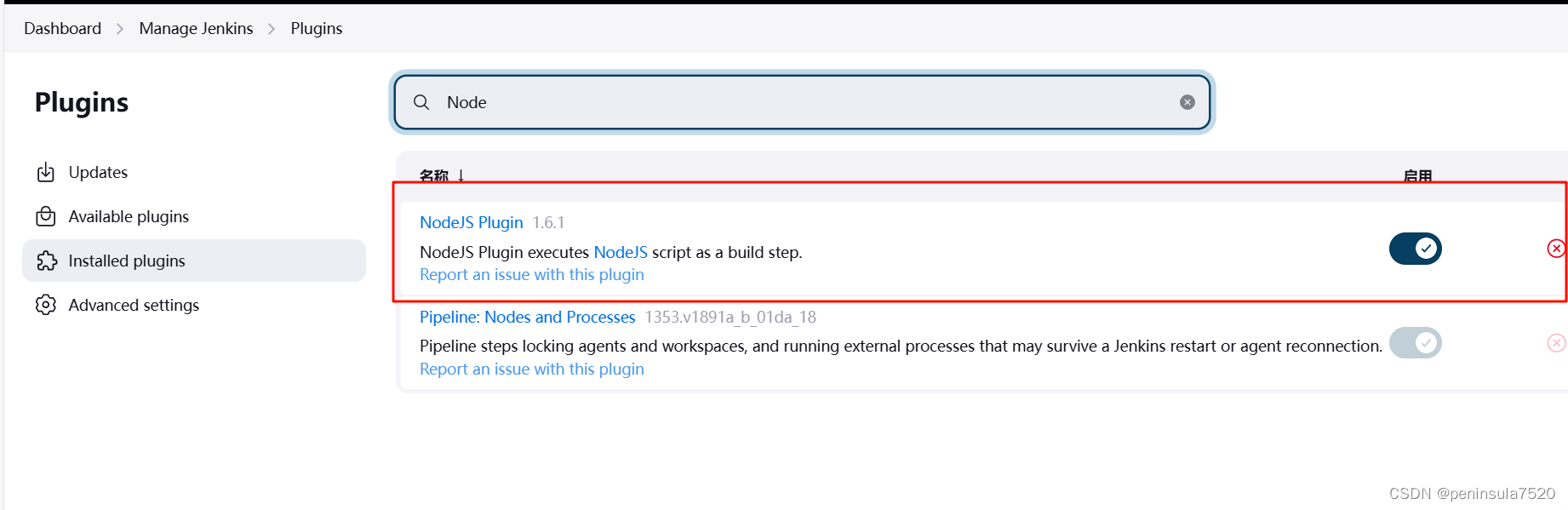Open Pipeline: Nodes and Processes link
Viewport: 1568px width, 510px height.
(528, 317)
